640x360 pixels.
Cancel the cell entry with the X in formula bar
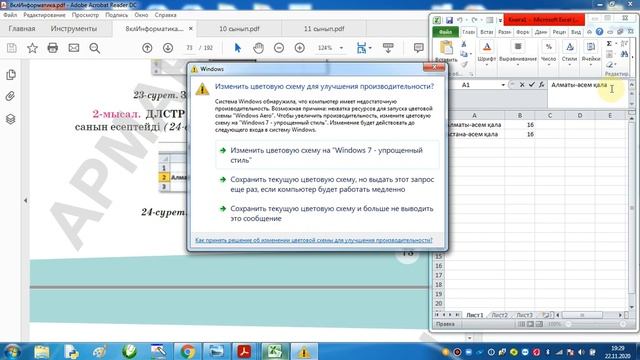[x=522, y=85]
